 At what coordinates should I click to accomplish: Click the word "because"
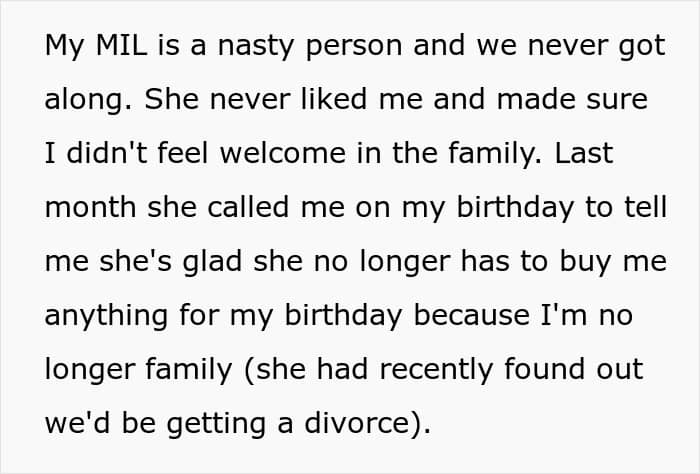471,315
